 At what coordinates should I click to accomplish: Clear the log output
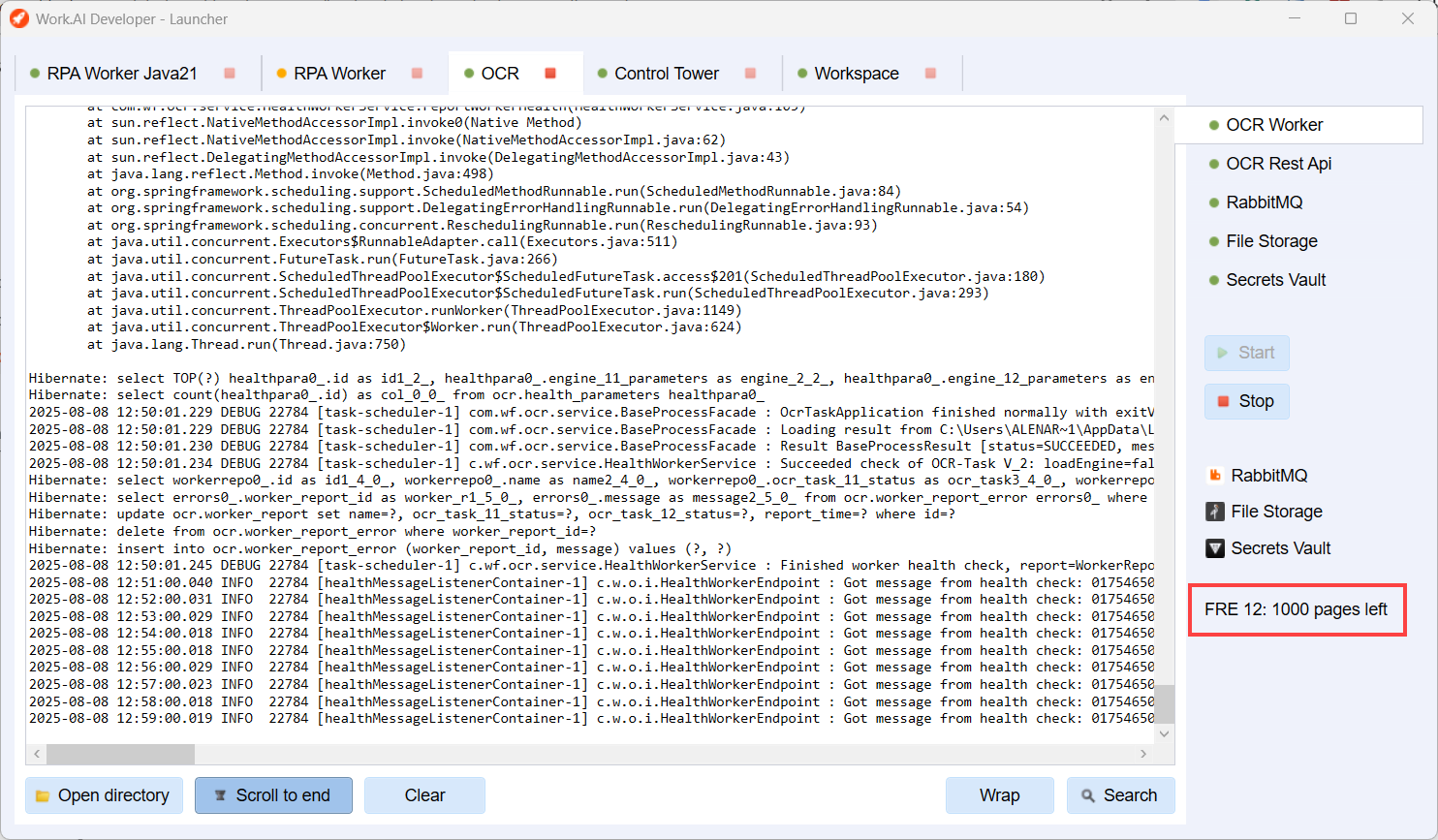coord(424,795)
